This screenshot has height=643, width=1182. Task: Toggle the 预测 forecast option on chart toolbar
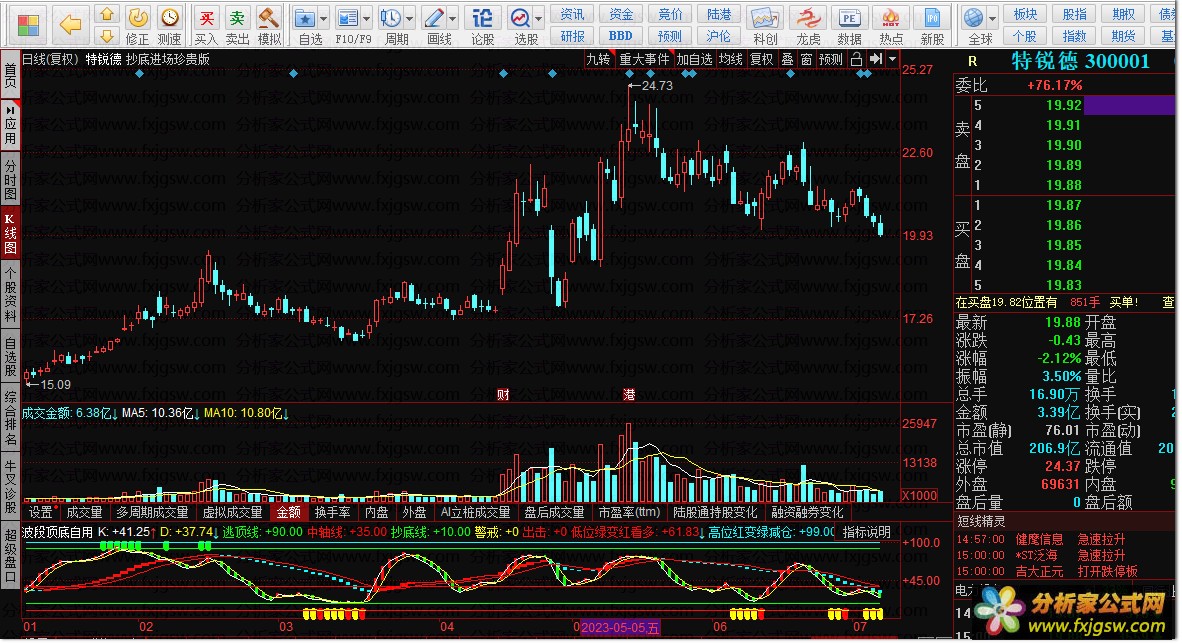[x=831, y=60]
